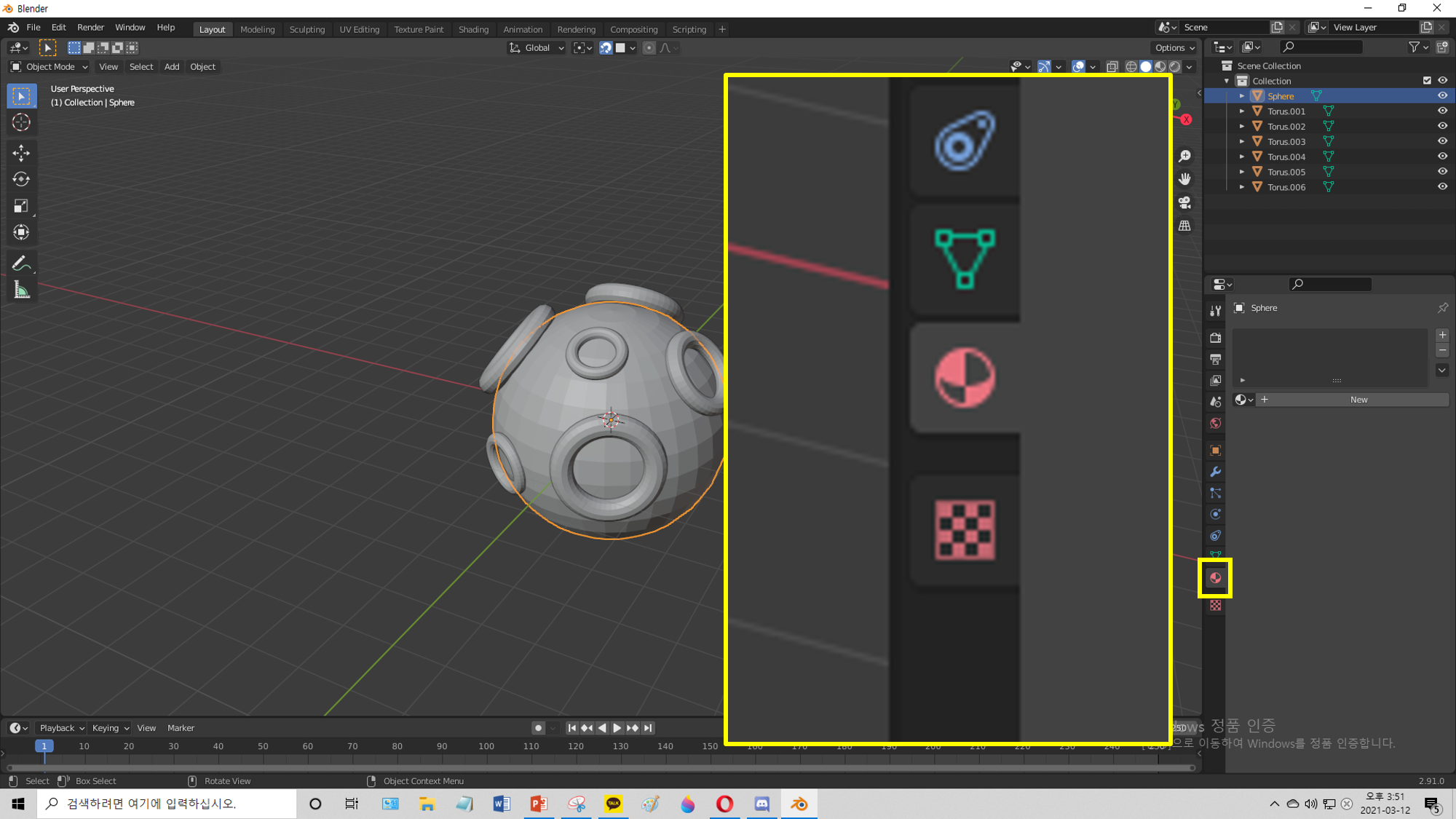This screenshot has width=1456, height=819.
Task: Toggle visibility of the Sphere object
Action: point(1442,96)
